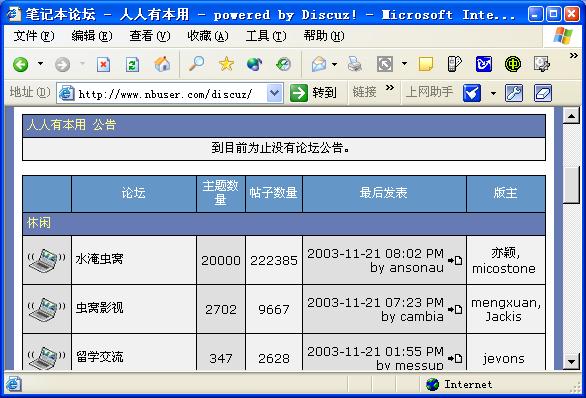This screenshot has height=398, width=586.
Task: Open the 文件(F) menu
Action: (34, 36)
